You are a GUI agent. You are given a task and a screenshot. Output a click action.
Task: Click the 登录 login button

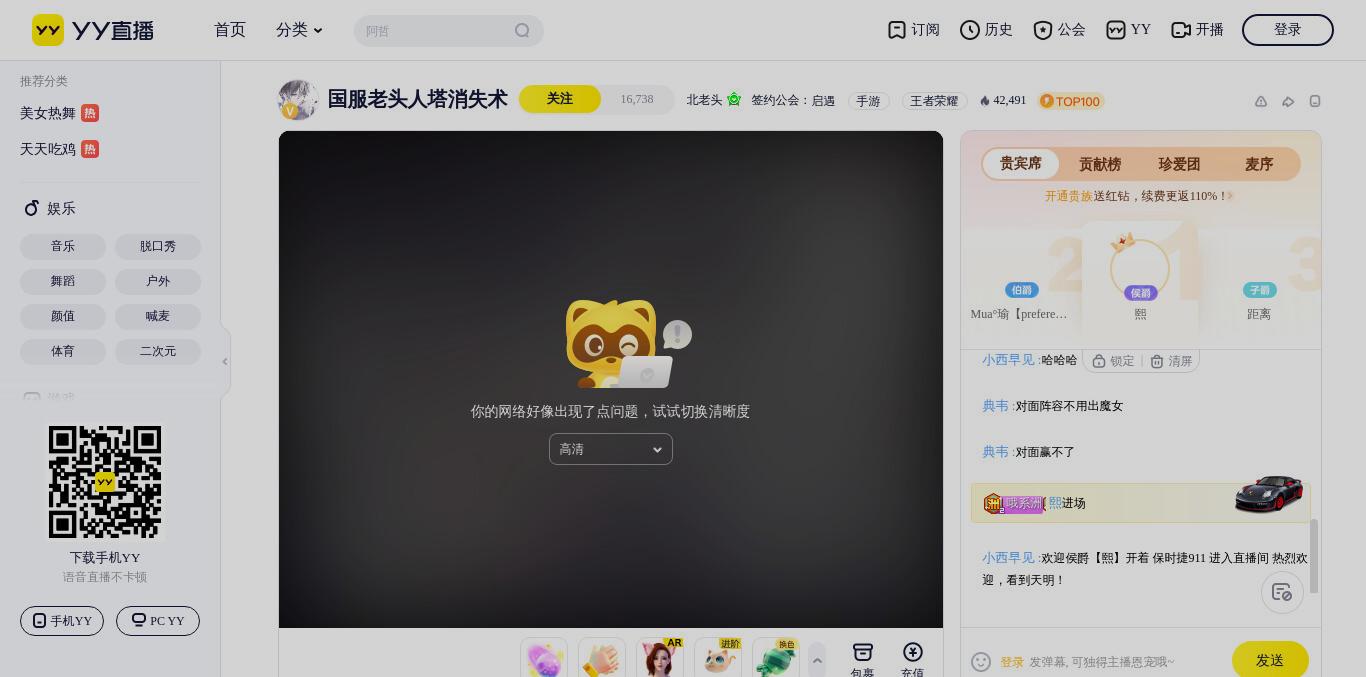(1288, 30)
